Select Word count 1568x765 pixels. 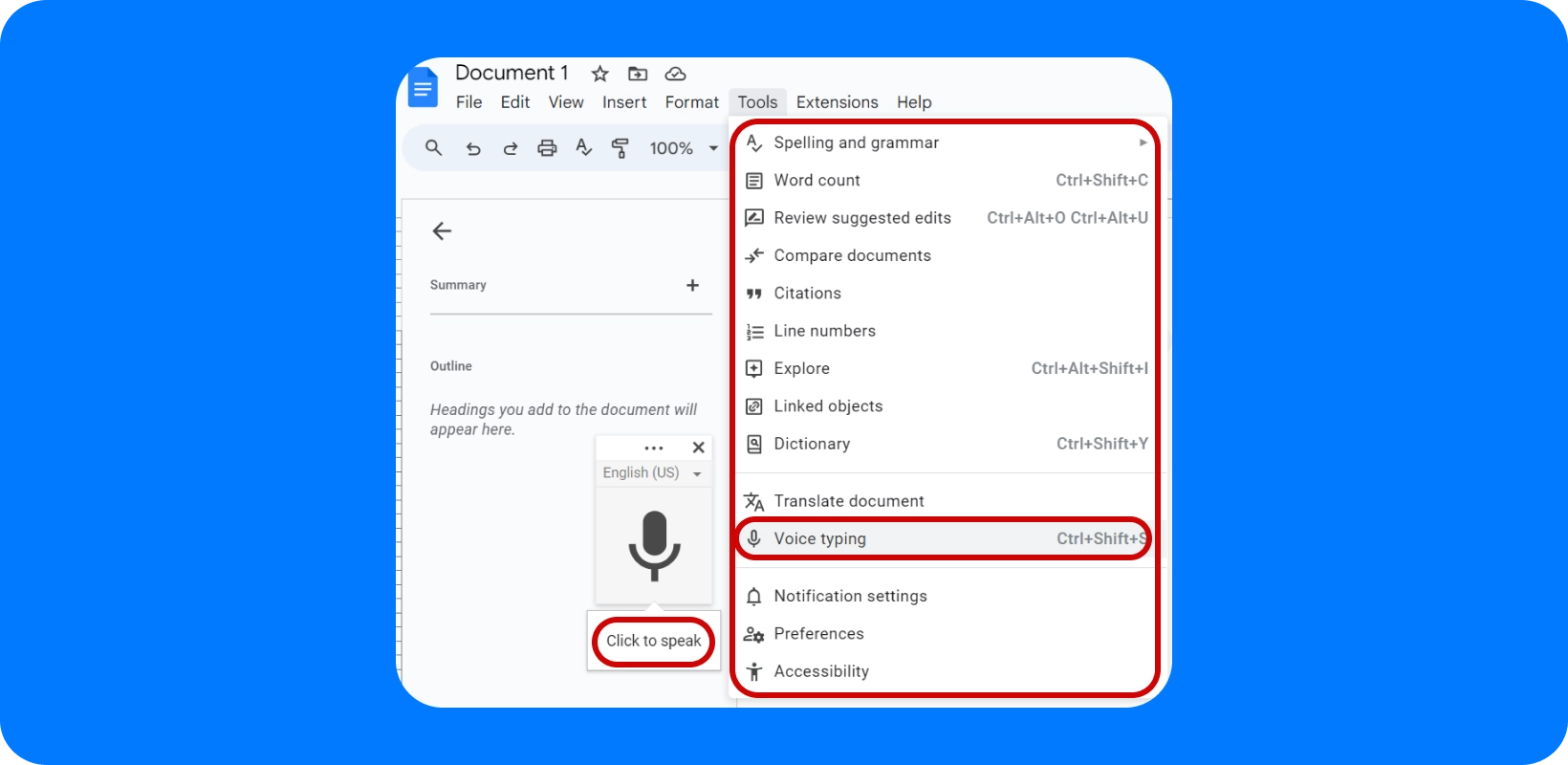tap(947, 180)
